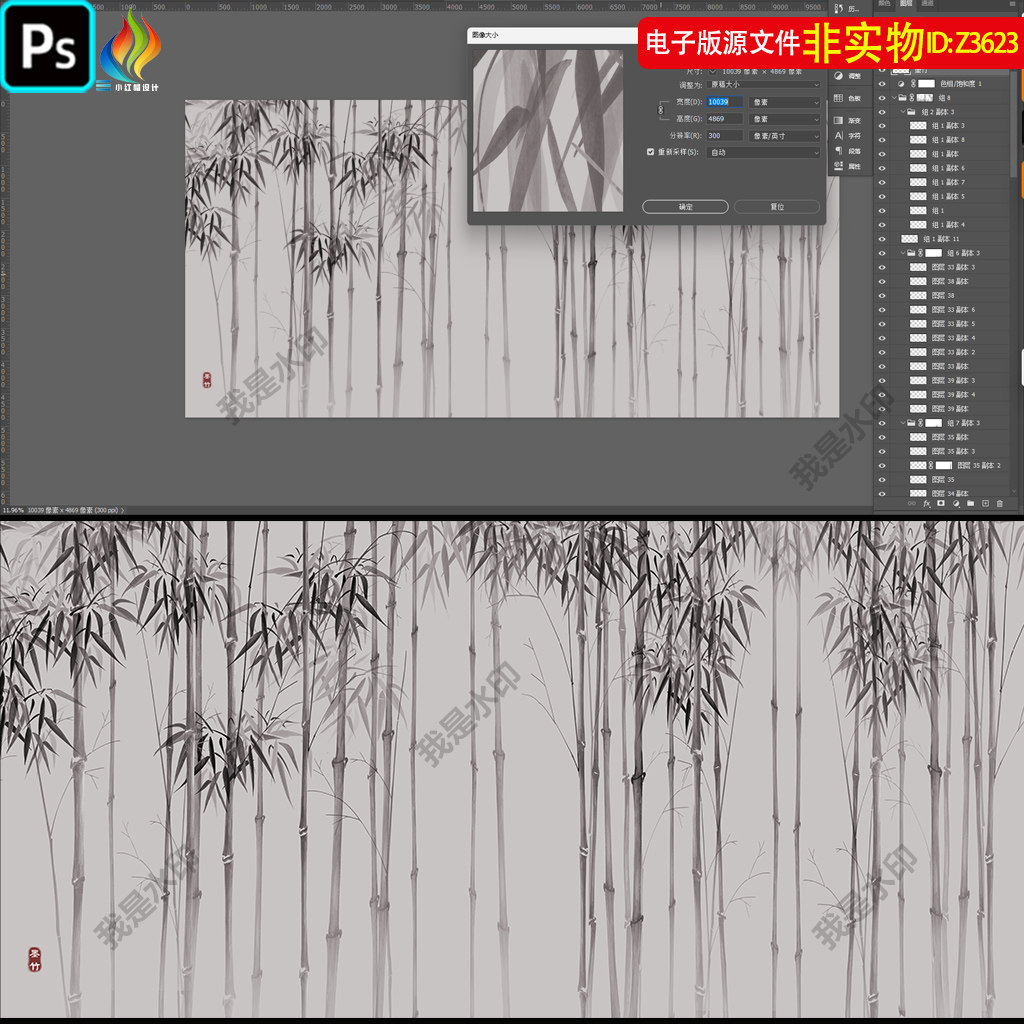Open the 段落 paragraph panel icon
This screenshot has height=1024, width=1024.
(839, 151)
